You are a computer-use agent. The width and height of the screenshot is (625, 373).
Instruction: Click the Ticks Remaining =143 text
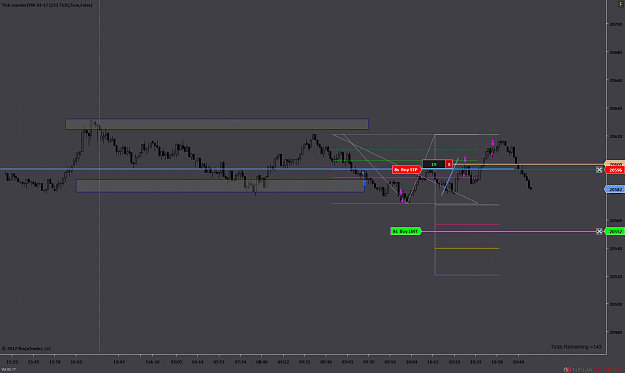click(x=576, y=347)
